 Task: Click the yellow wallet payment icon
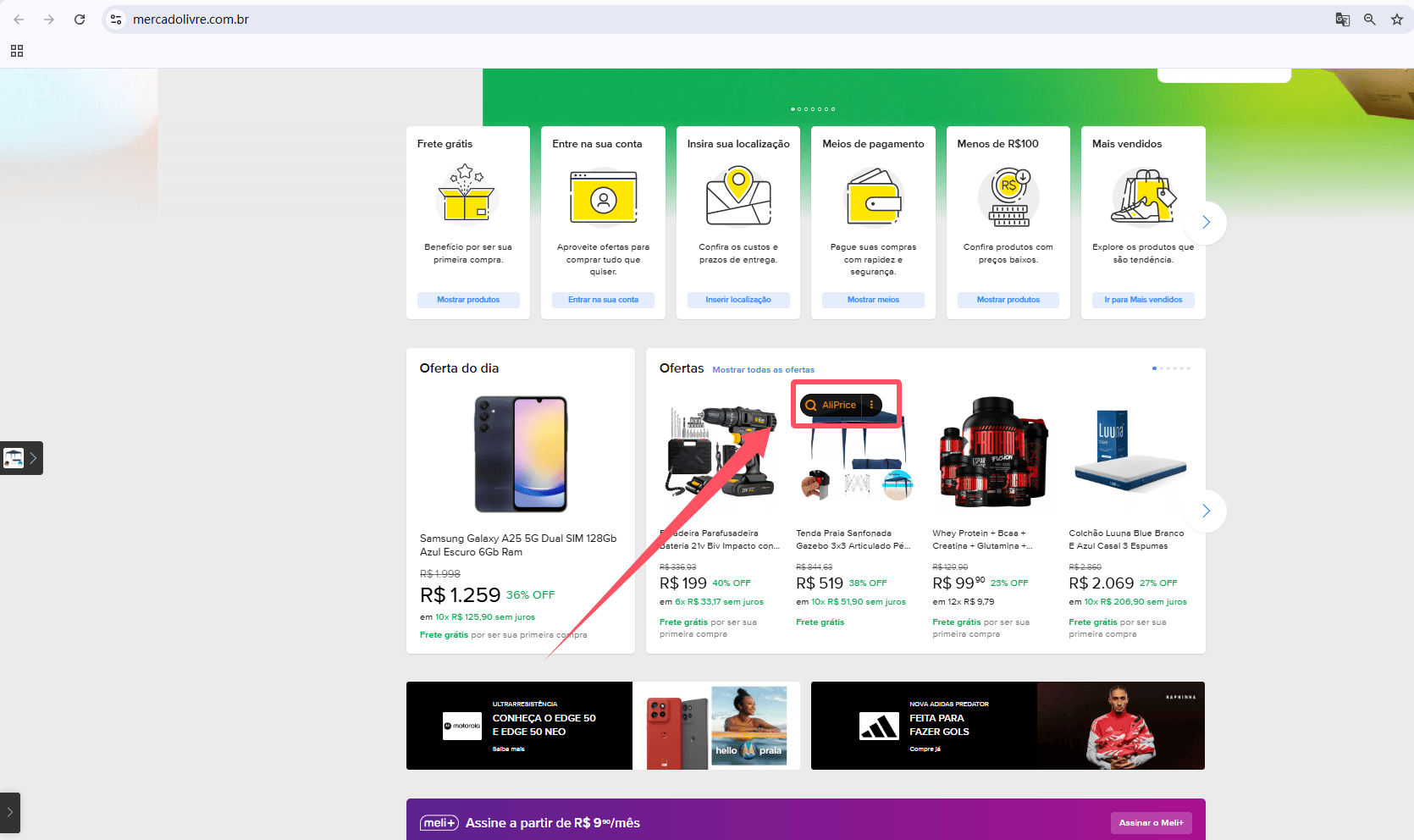(873, 197)
